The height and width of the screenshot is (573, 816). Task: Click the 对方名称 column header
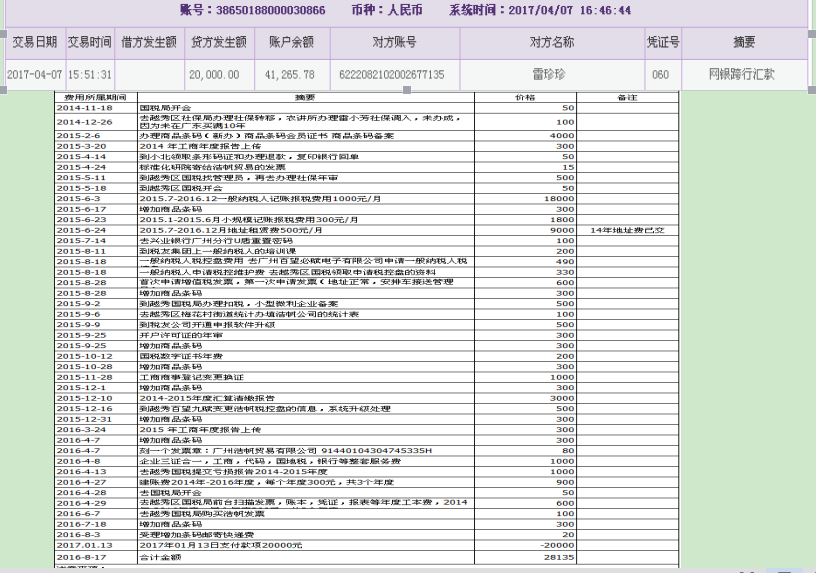tap(552, 42)
